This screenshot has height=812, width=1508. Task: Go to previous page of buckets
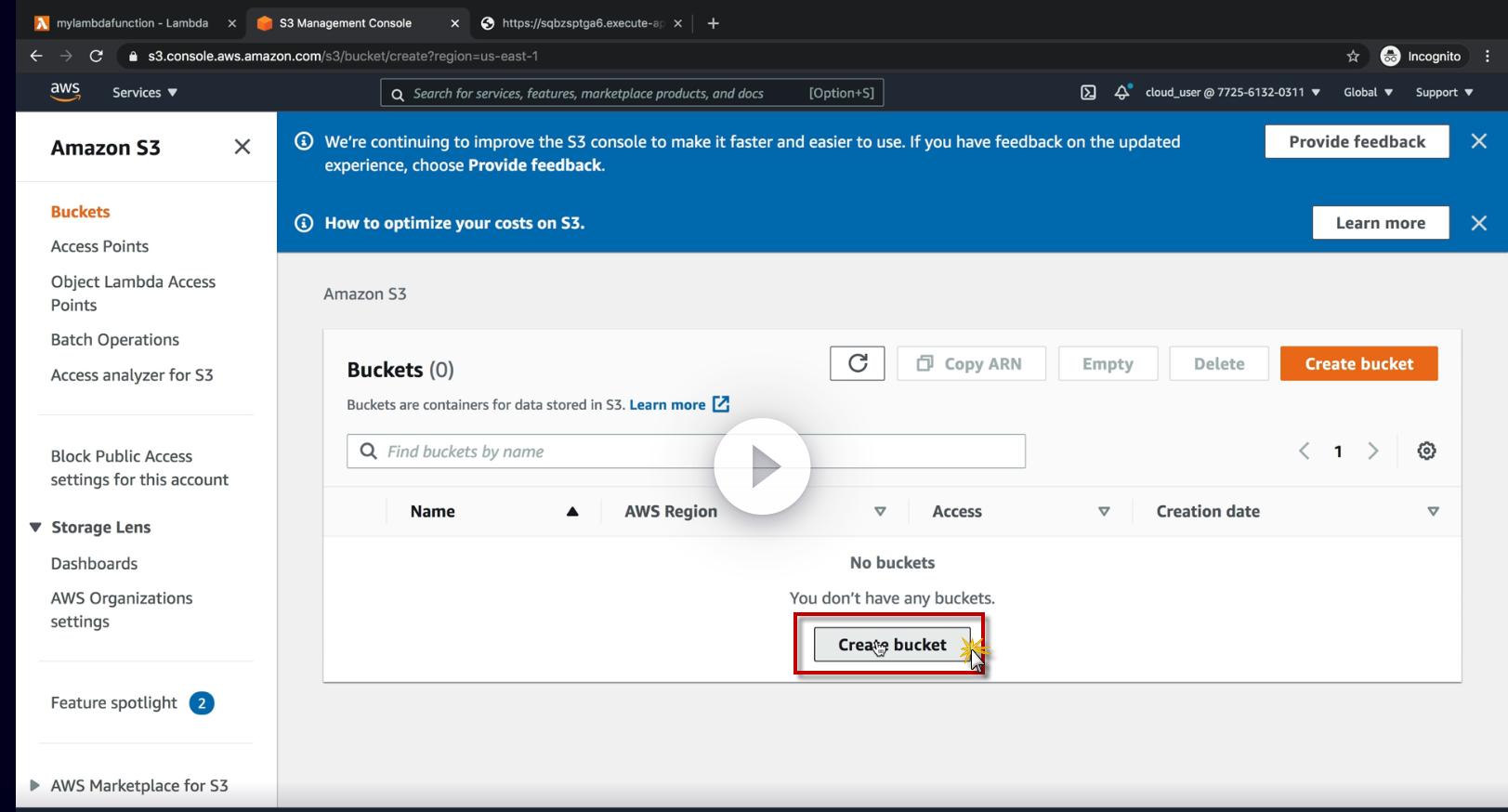click(x=1305, y=451)
